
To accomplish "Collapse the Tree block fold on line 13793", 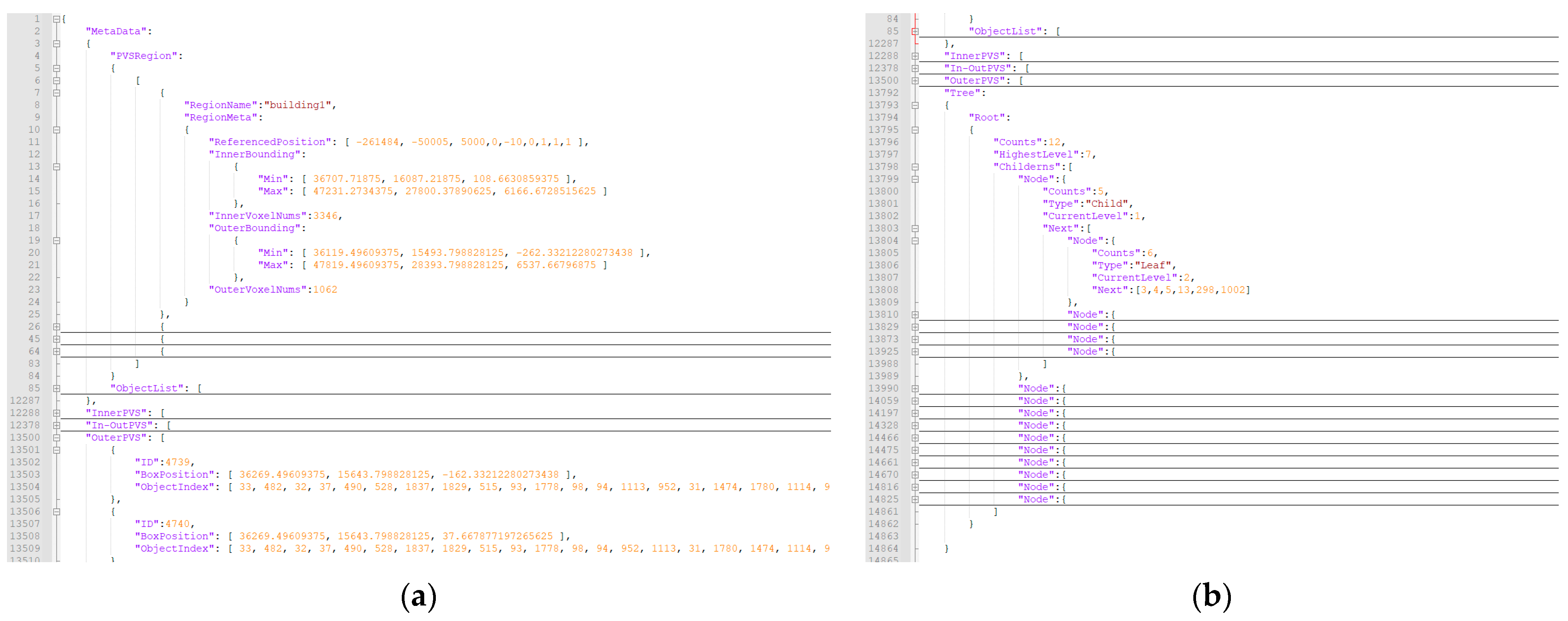I will (x=915, y=105).
